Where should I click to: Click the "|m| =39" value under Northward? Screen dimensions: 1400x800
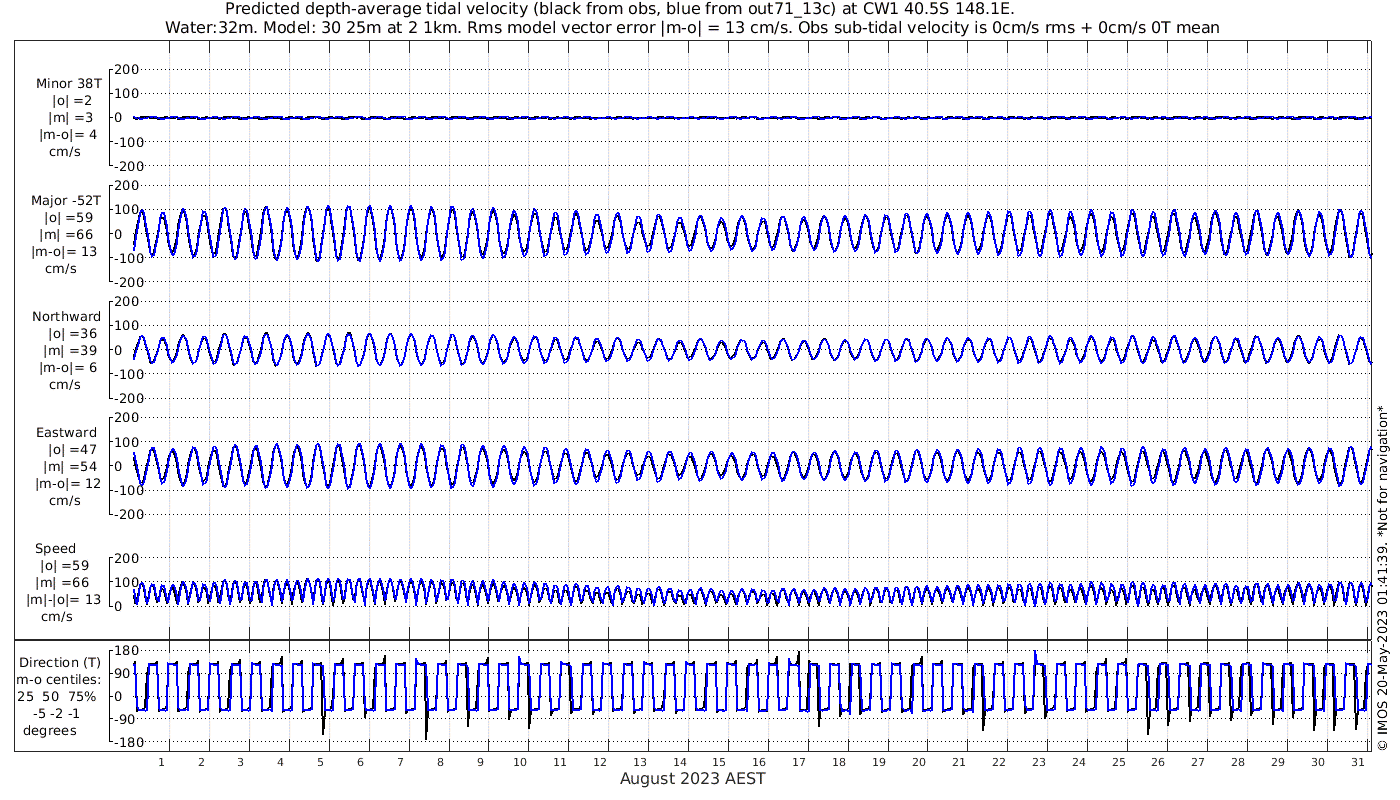click(68, 351)
